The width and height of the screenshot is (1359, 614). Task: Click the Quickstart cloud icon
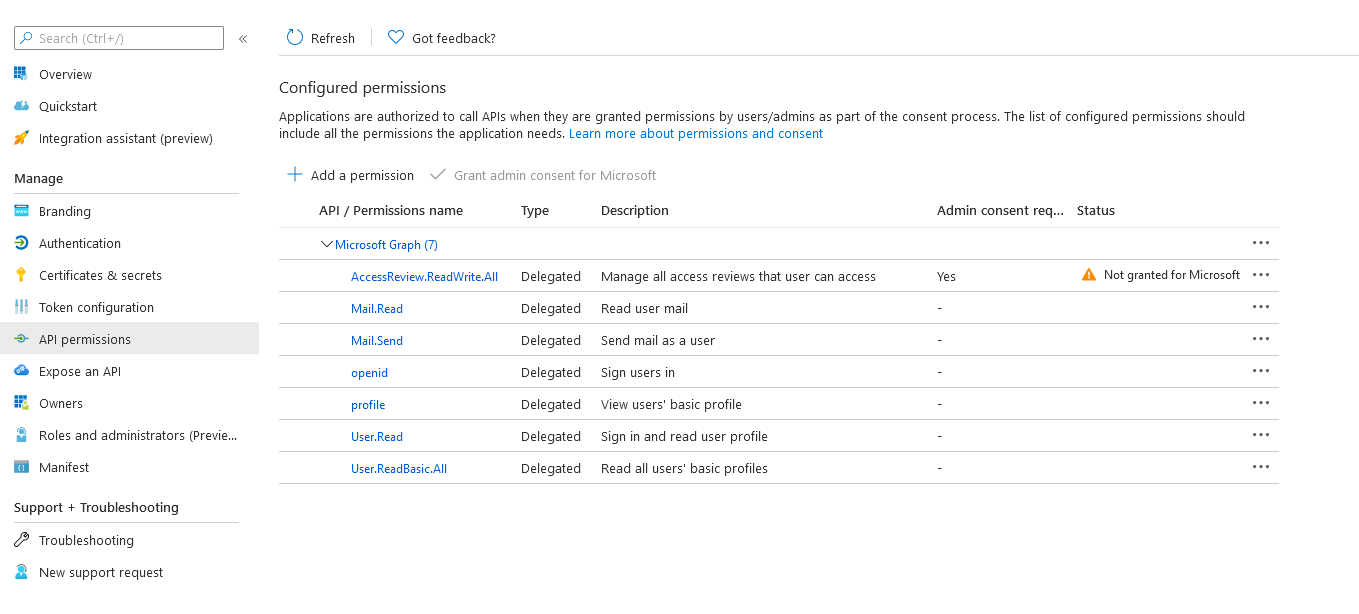click(x=21, y=106)
